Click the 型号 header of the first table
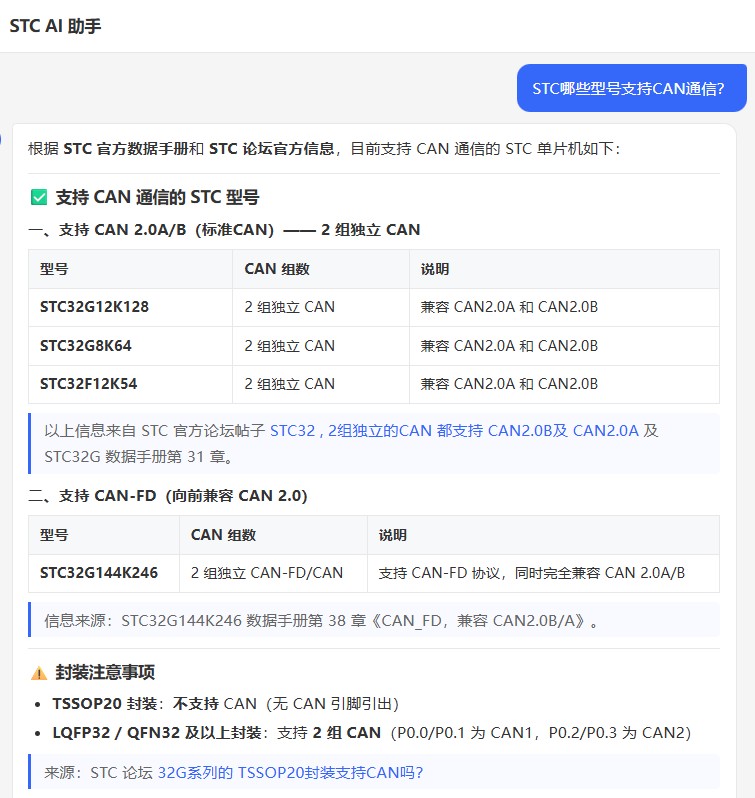 tap(131, 269)
